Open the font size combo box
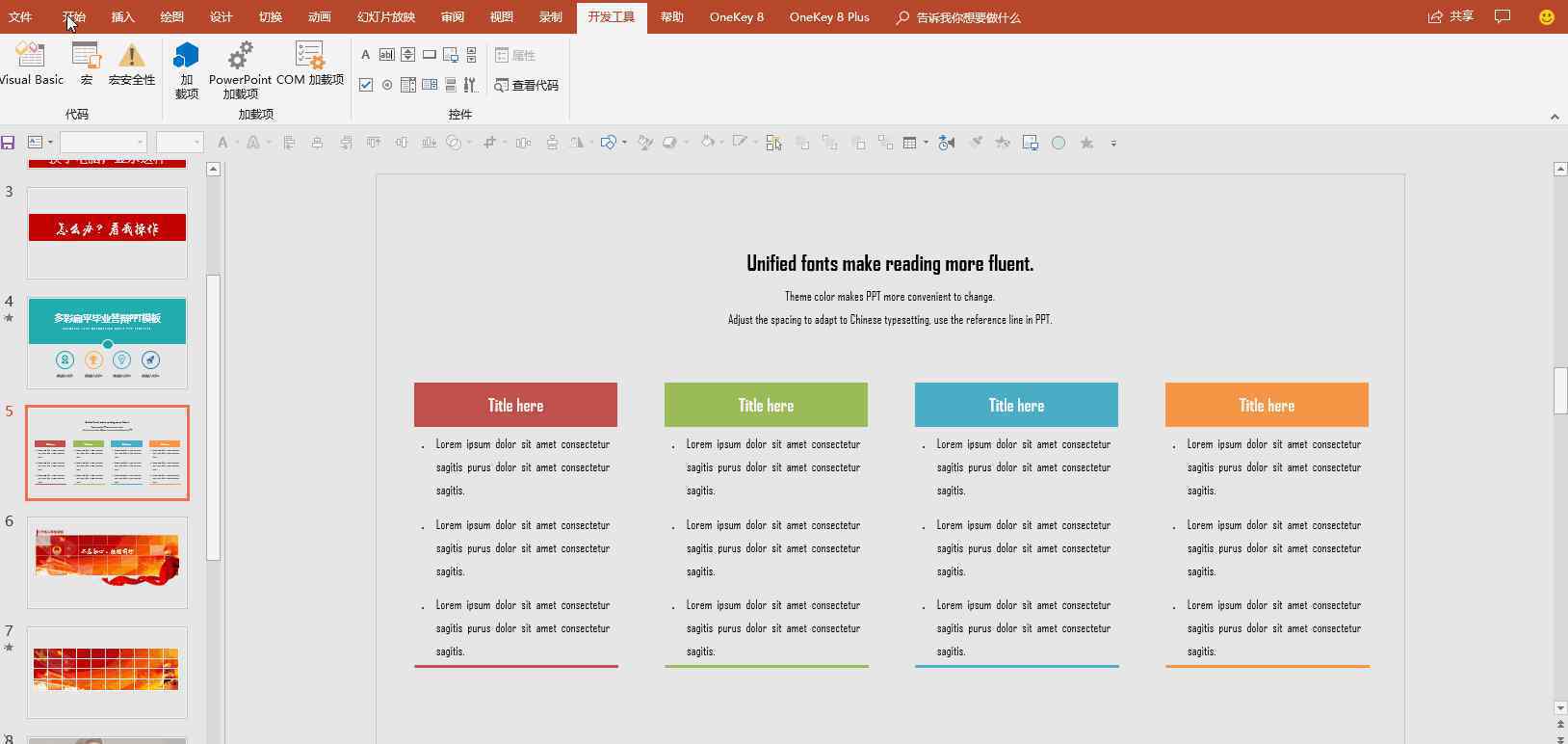 [x=180, y=143]
